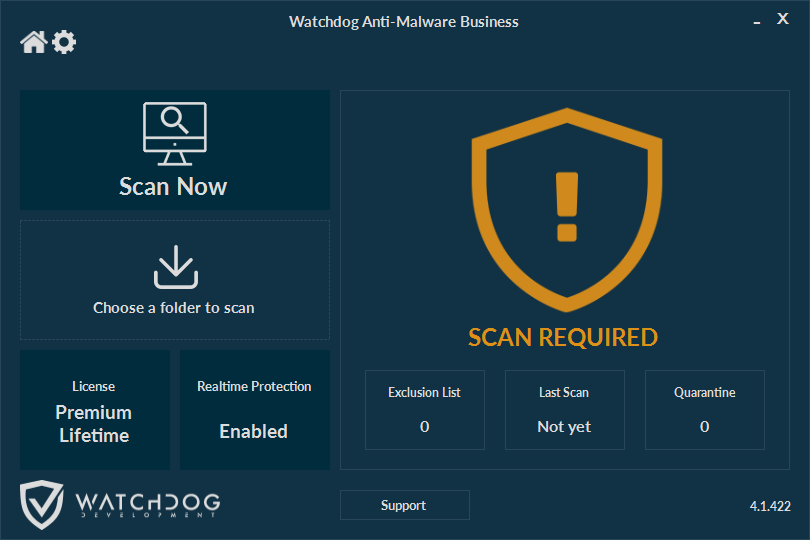Click the version number 4.1.422

(770, 506)
